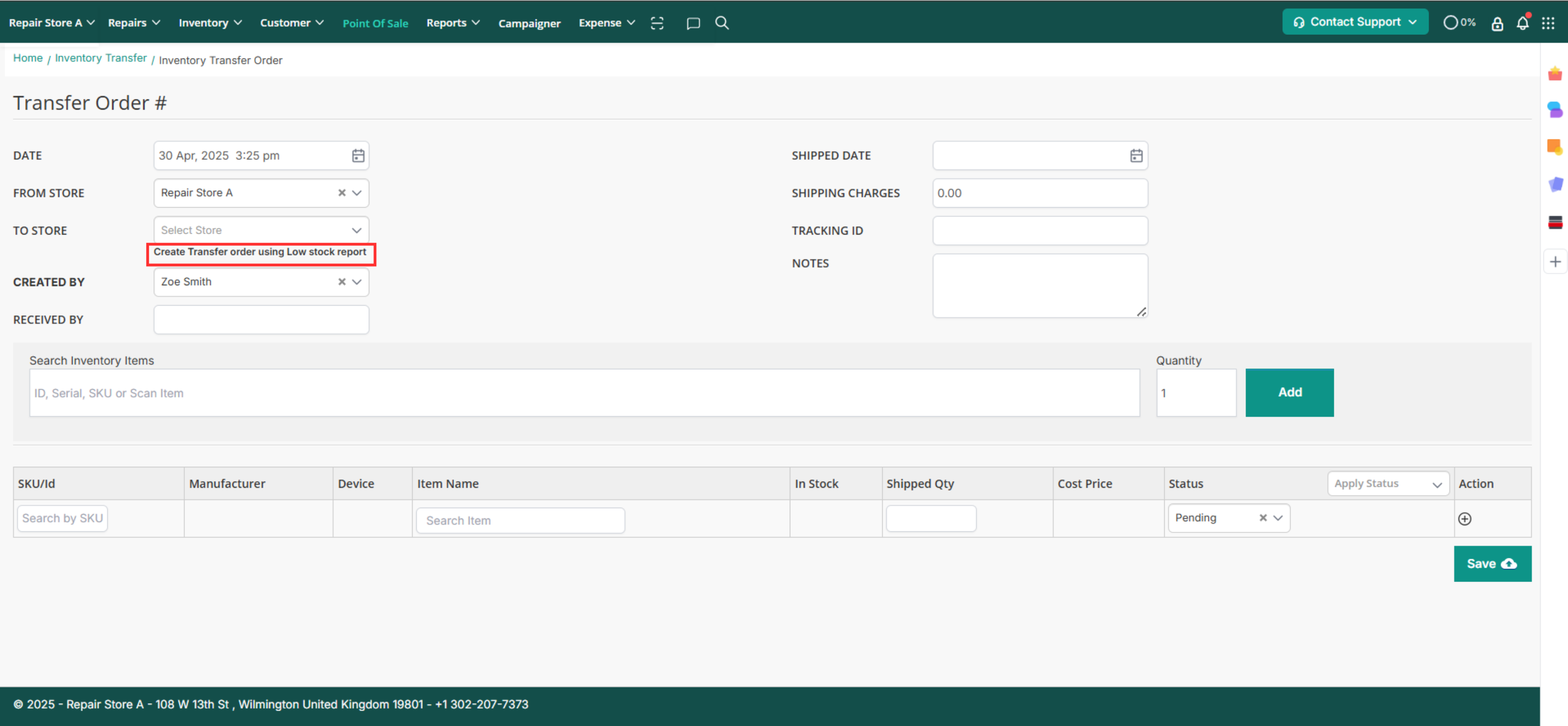The height and width of the screenshot is (726, 1568).
Task: Open the Apply Status dropdown
Action: click(1387, 484)
